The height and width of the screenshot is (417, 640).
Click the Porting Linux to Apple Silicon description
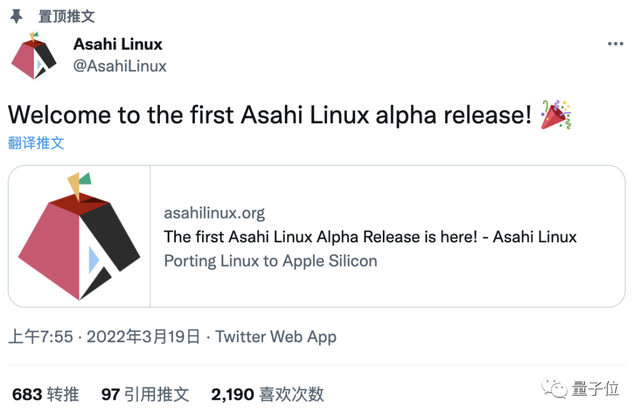pos(270,261)
